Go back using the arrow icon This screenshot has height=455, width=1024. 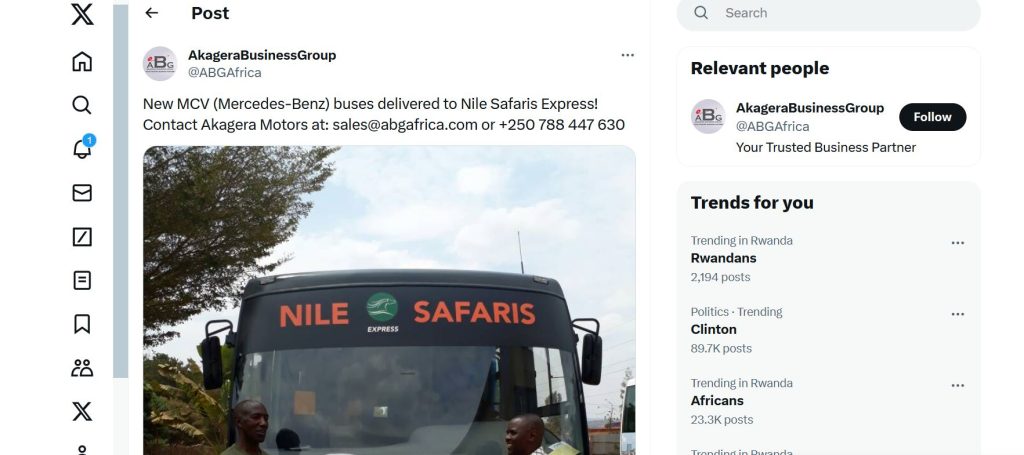pos(152,13)
